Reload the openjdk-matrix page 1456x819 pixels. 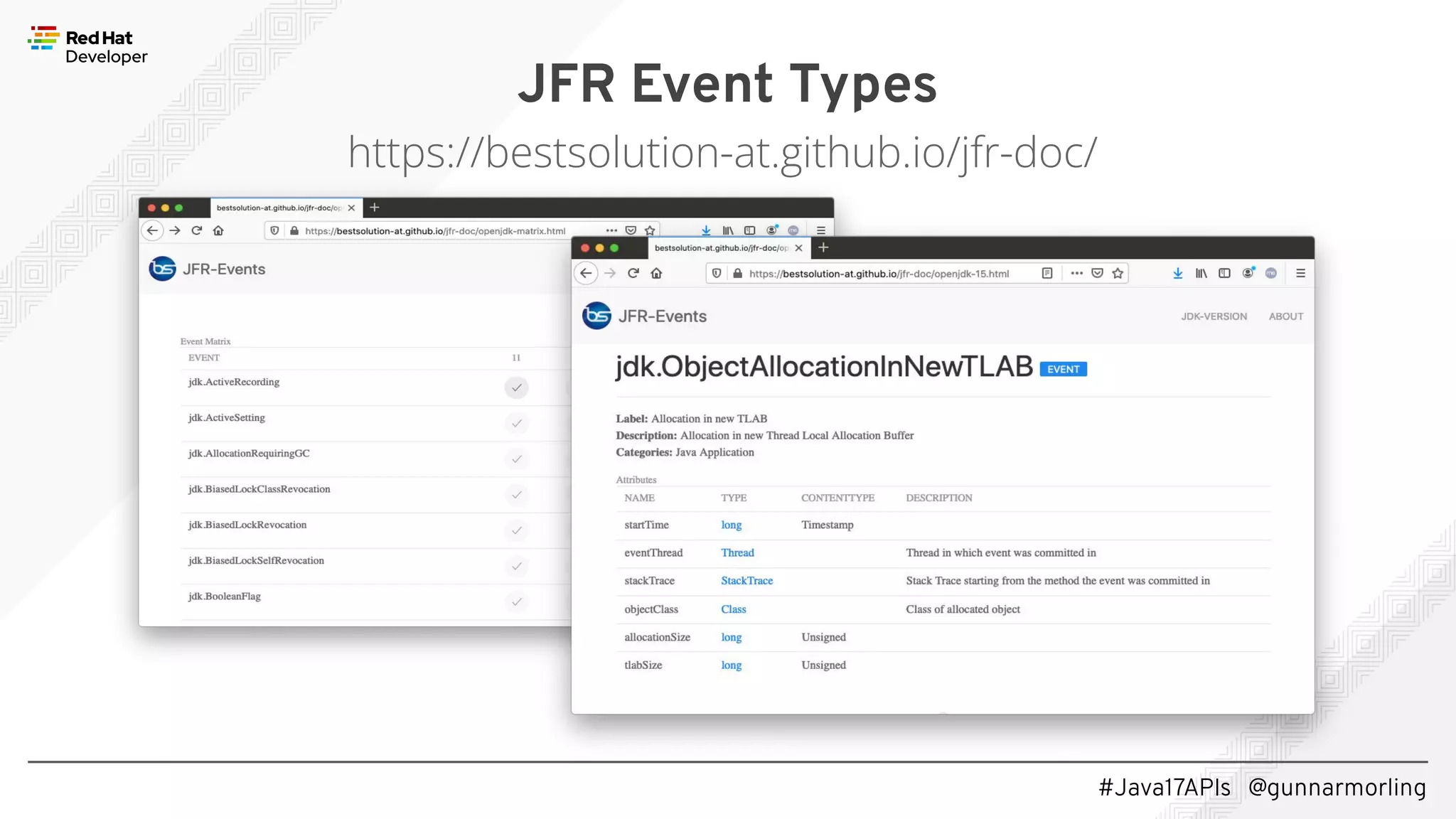[197, 231]
